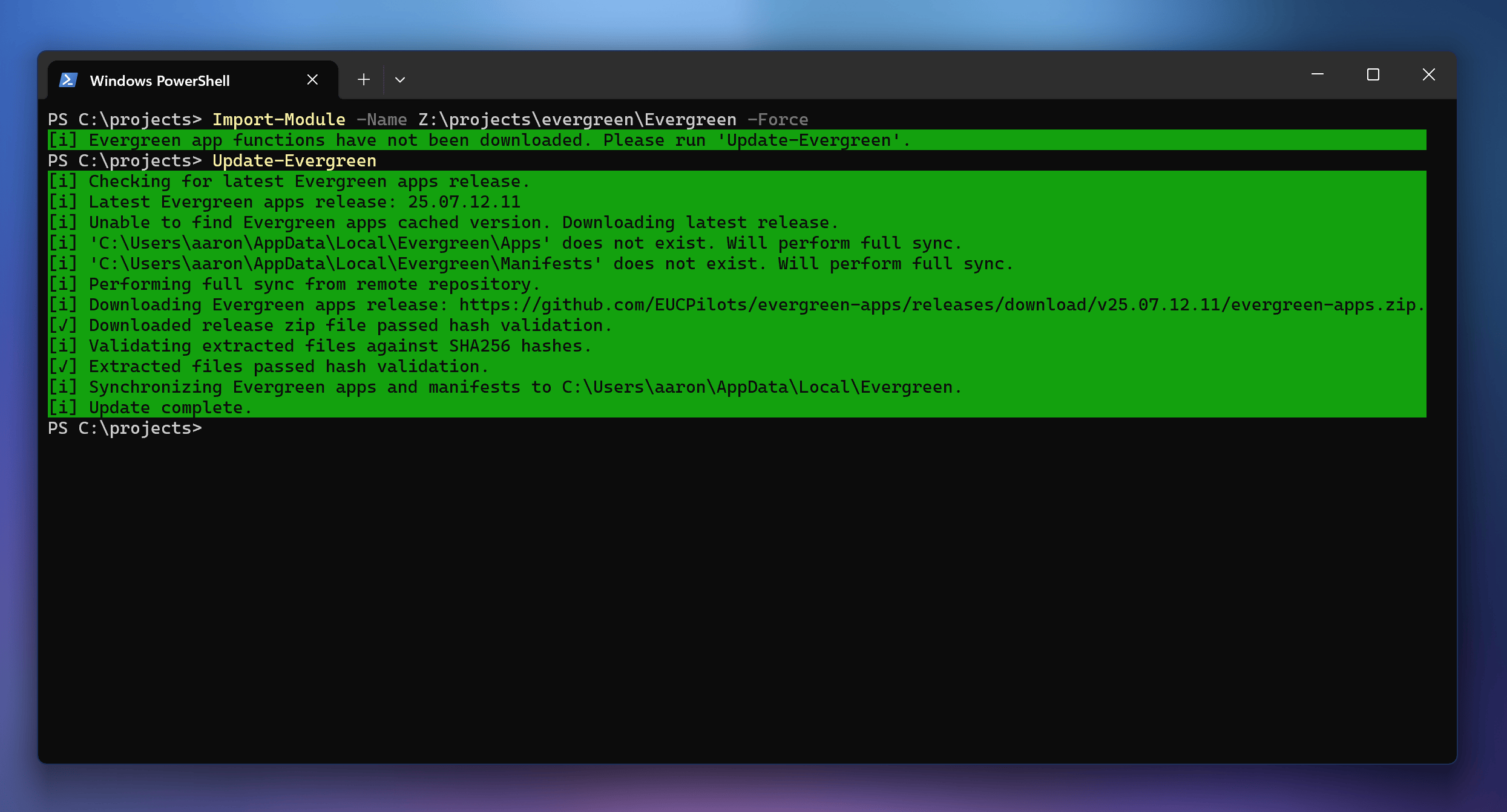
Task: Expand the new tab profile dropdown
Action: click(400, 79)
